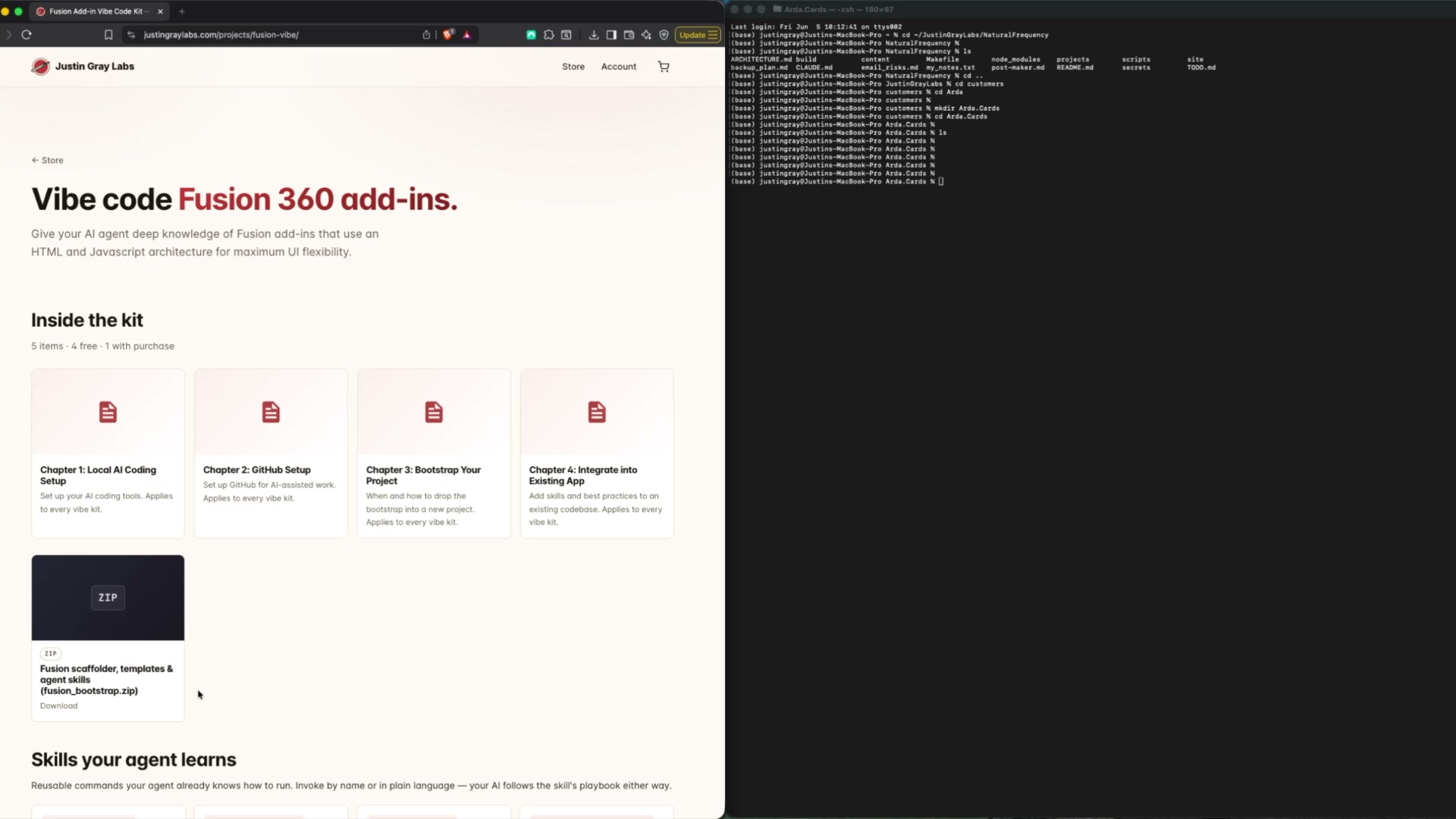The width and height of the screenshot is (1456, 819).
Task: Open the Brave Rewards triangle icon
Action: coord(467,35)
